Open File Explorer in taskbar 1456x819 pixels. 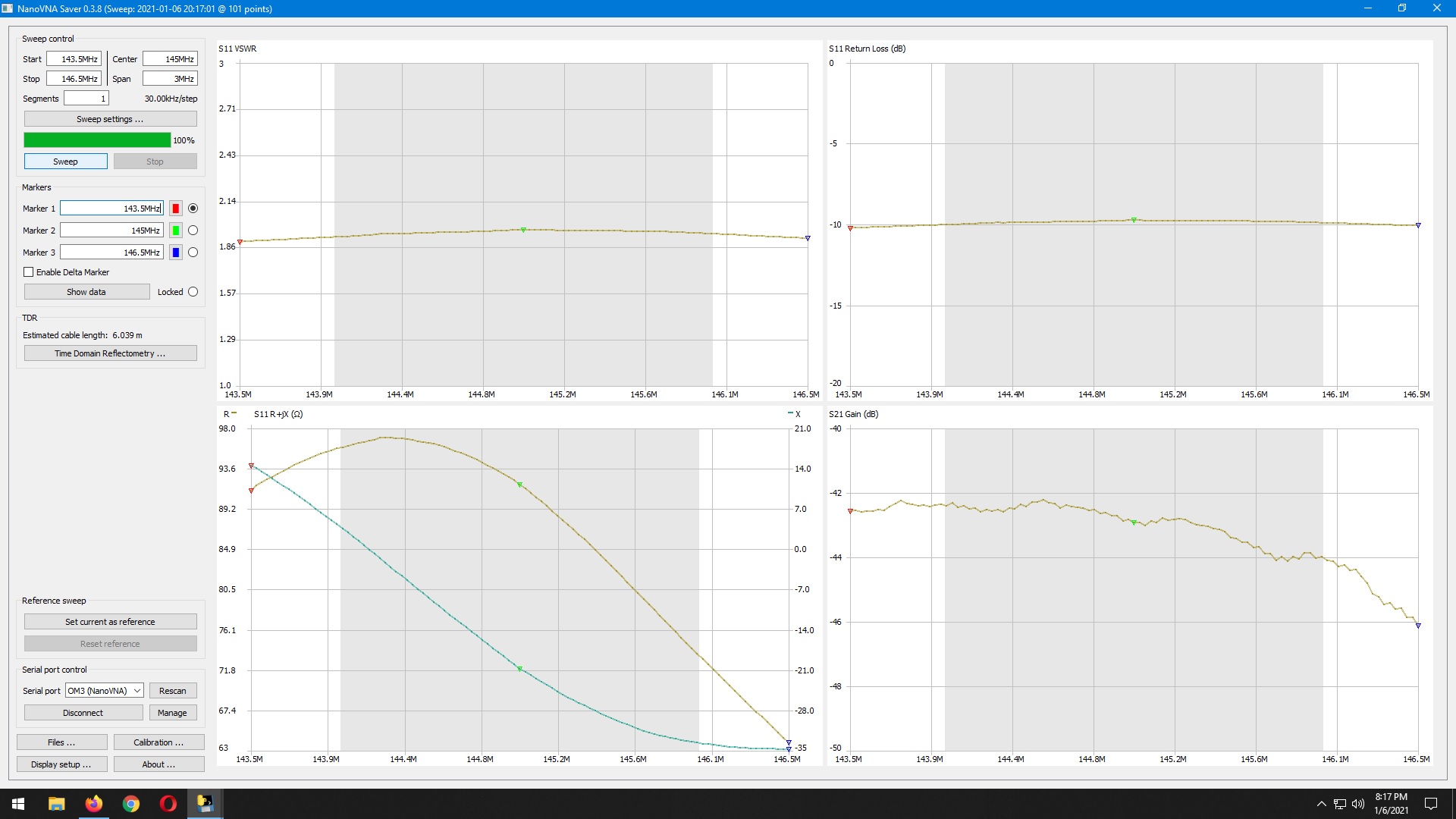56,804
